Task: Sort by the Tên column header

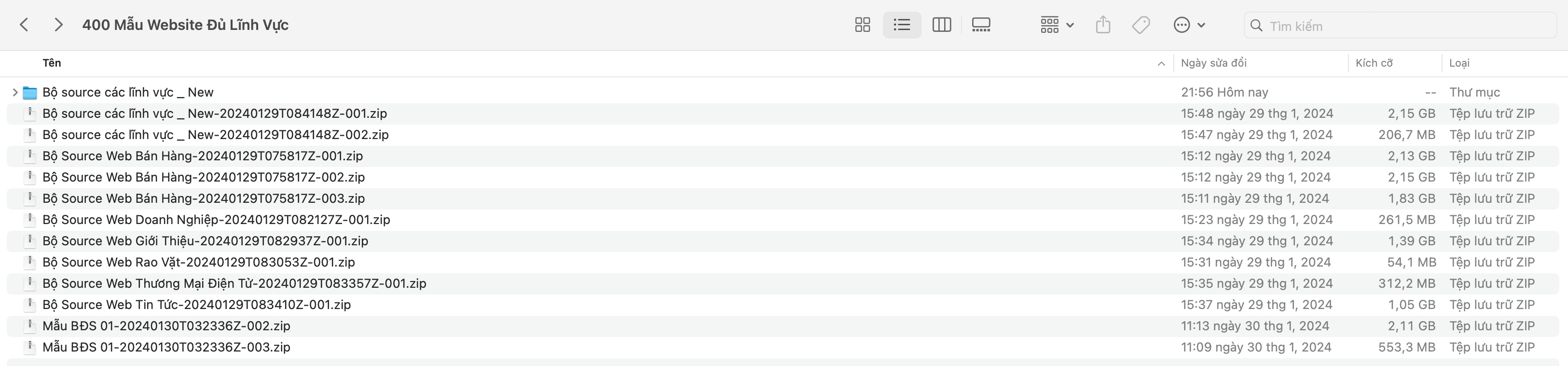Action: coord(52,63)
